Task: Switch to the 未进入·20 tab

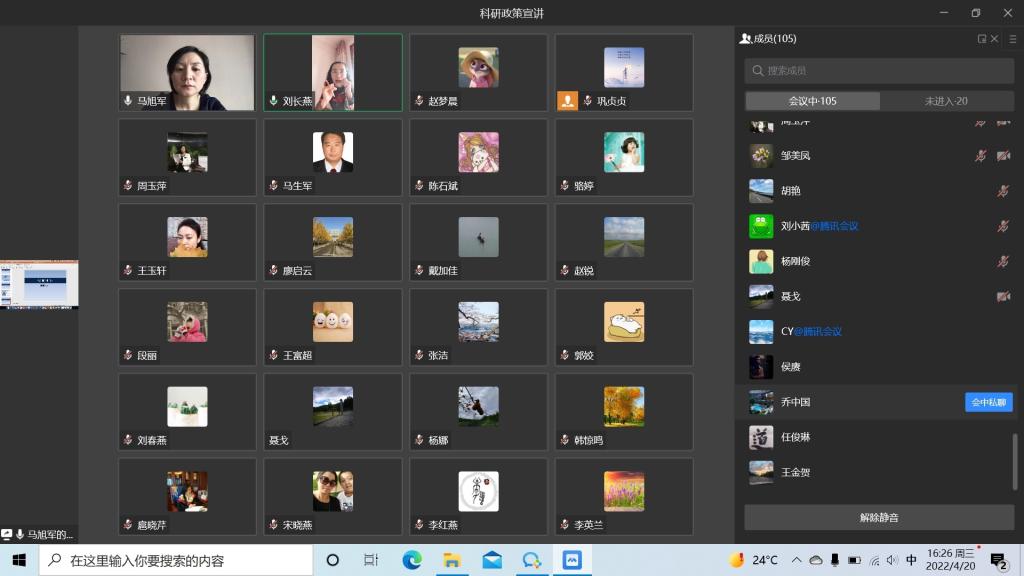Action: [x=945, y=101]
